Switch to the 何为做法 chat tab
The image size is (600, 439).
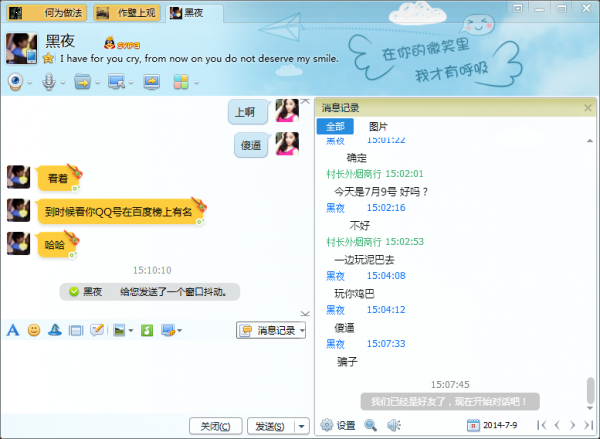[47, 13]
